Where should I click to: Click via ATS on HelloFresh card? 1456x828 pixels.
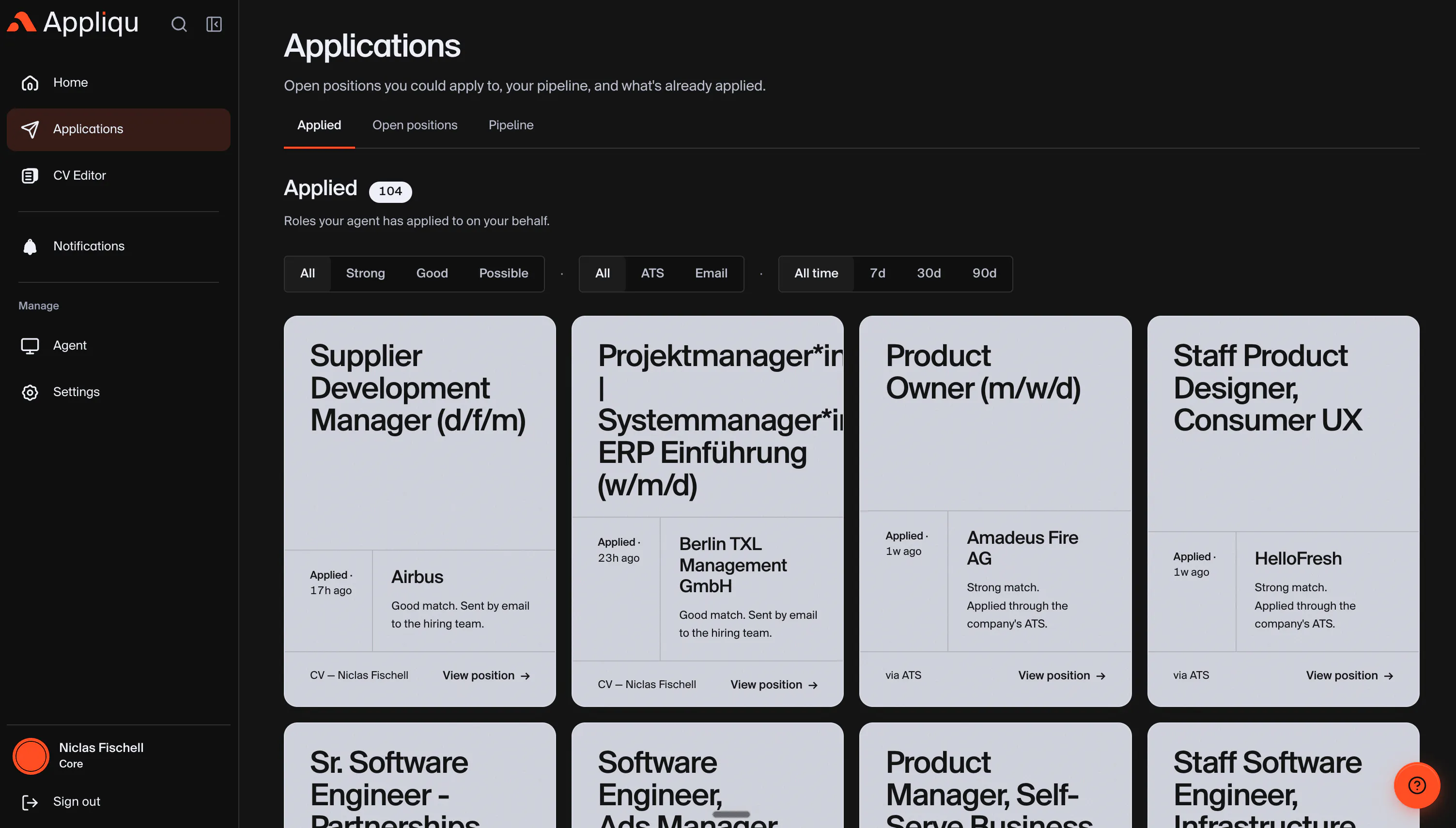click(1191, 675)
